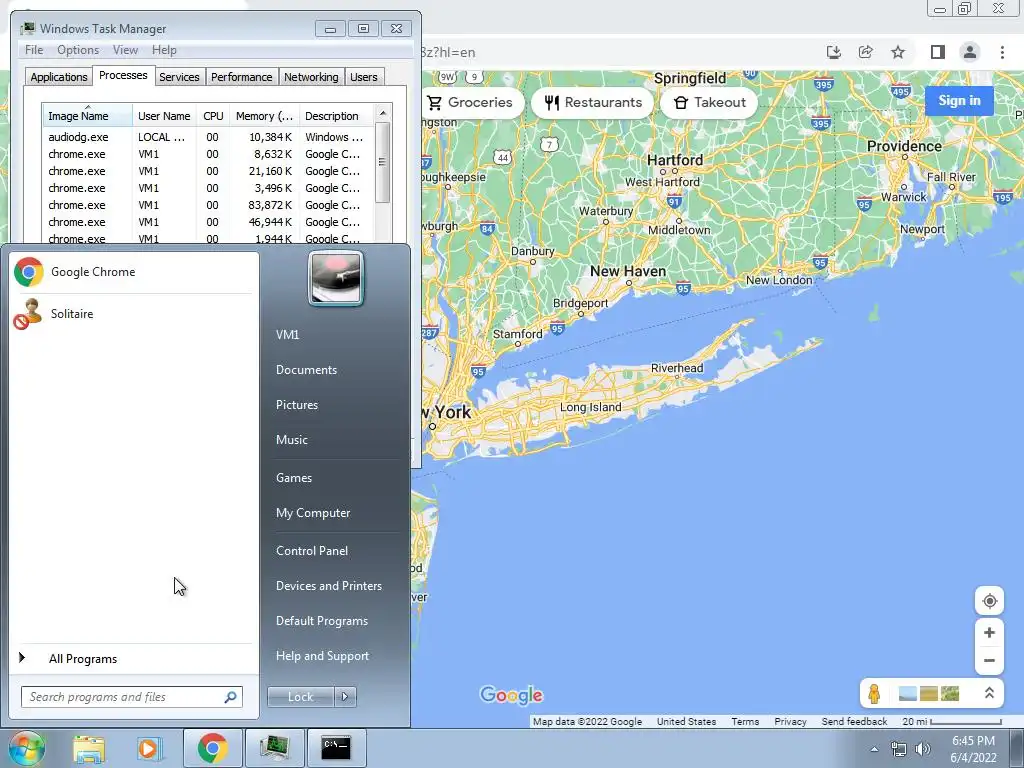Image resolution: width=1024 pixels, height=768 pixels.
Task: Click the search magnifier in Start menu
Action: 231,697
